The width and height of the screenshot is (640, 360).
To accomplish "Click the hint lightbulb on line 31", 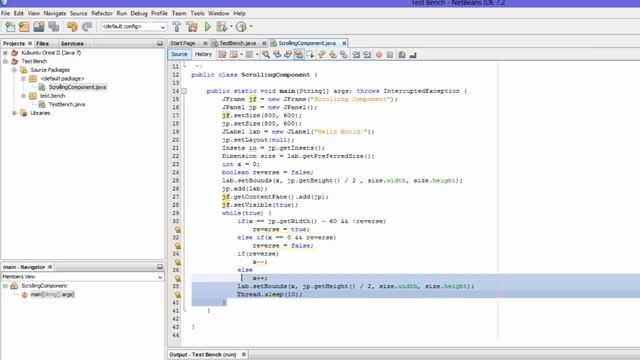I will point(178,230).
